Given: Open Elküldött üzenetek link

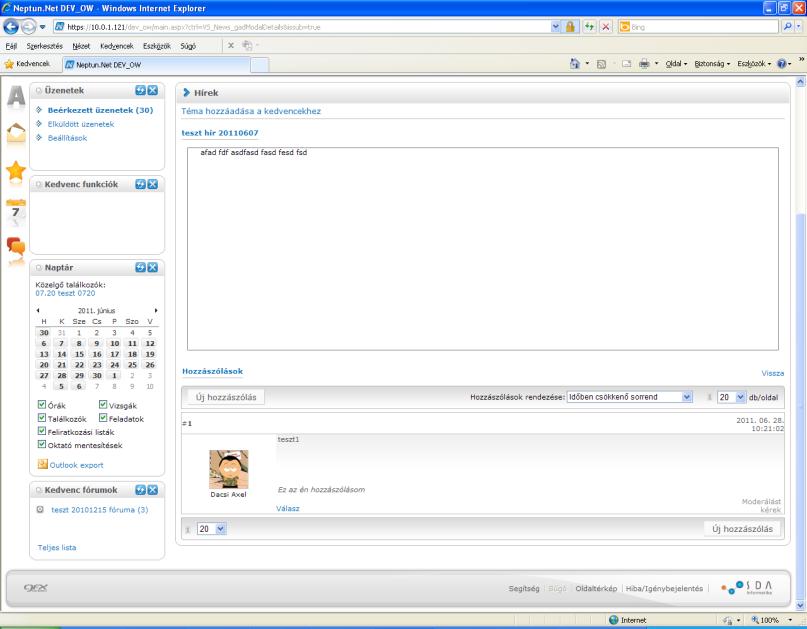Looking at the screenshot, I should click(81, 124).
